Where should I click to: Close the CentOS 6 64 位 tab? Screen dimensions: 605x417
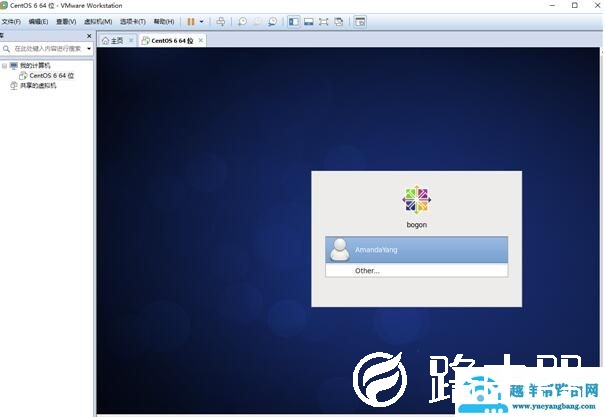201,40
